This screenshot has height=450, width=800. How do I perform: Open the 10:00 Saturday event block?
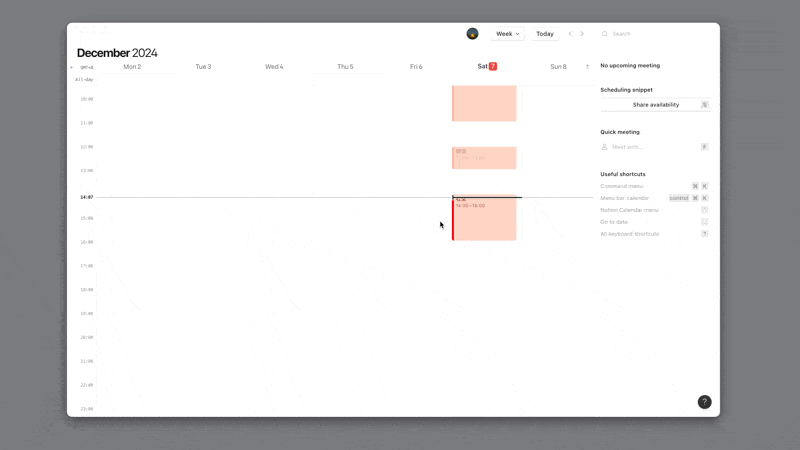[x=484, y=104]
